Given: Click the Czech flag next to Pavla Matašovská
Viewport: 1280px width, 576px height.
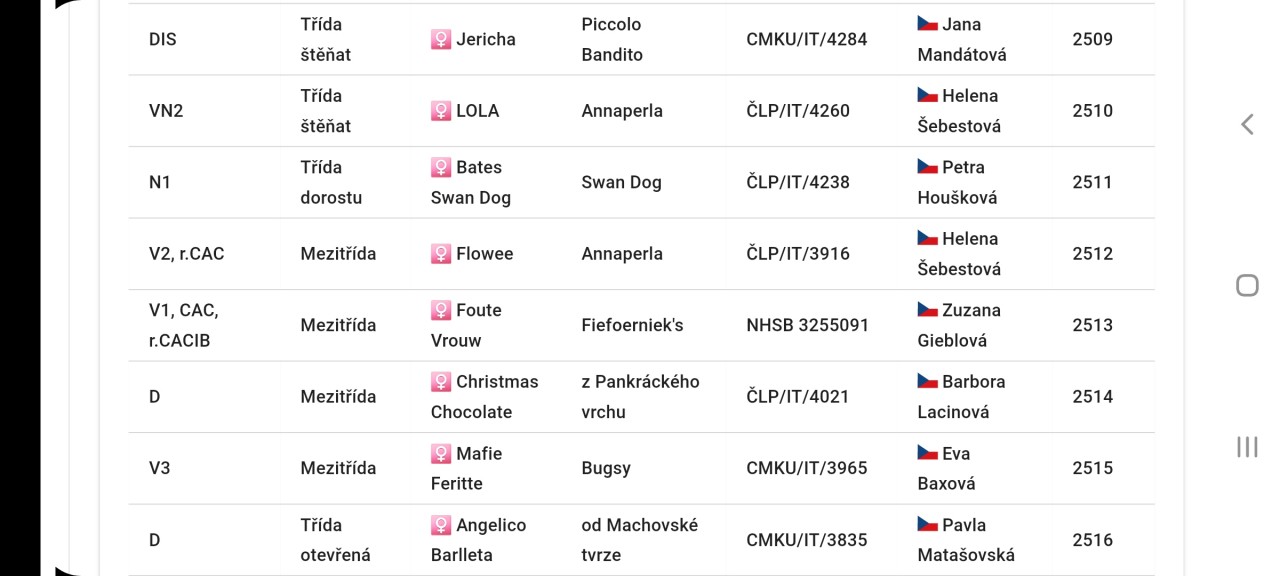Looking at the screenshot, I should pyautogui.click(x=928, y=524).
